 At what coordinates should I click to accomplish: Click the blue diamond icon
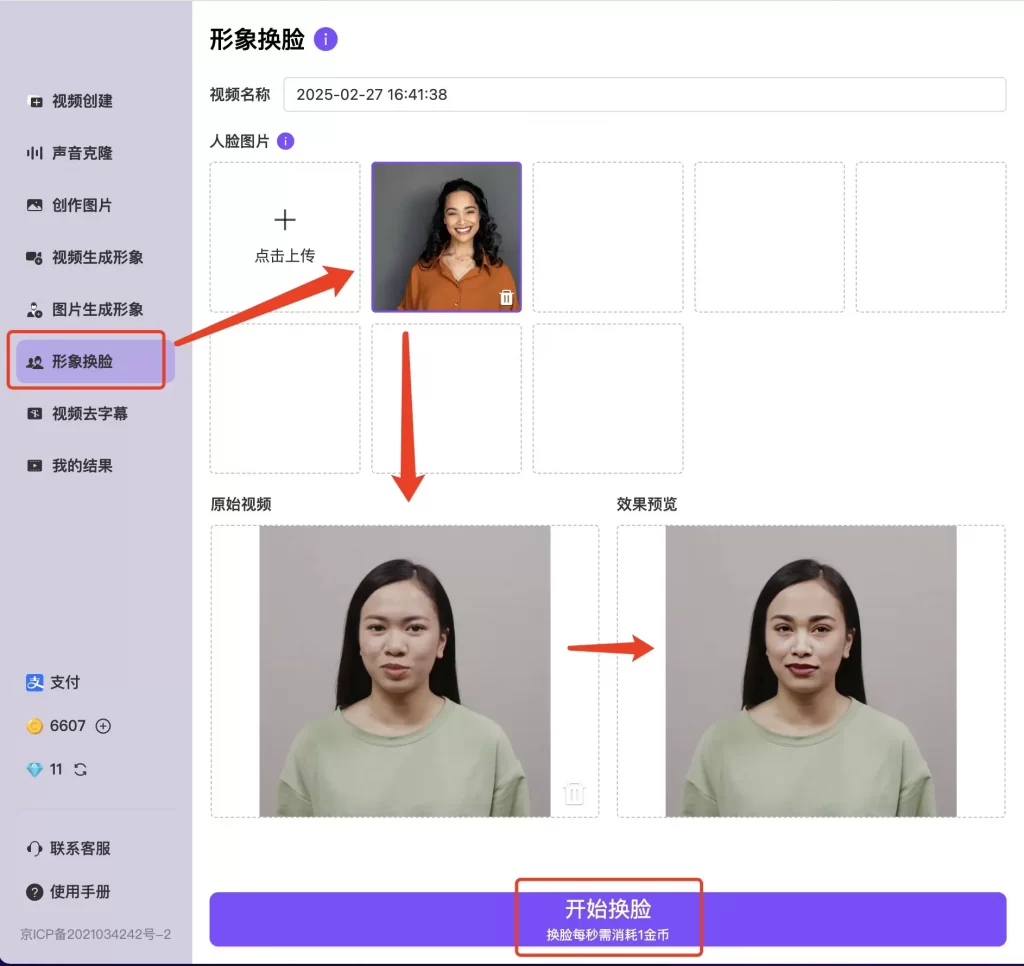click(x=35, y=769)
